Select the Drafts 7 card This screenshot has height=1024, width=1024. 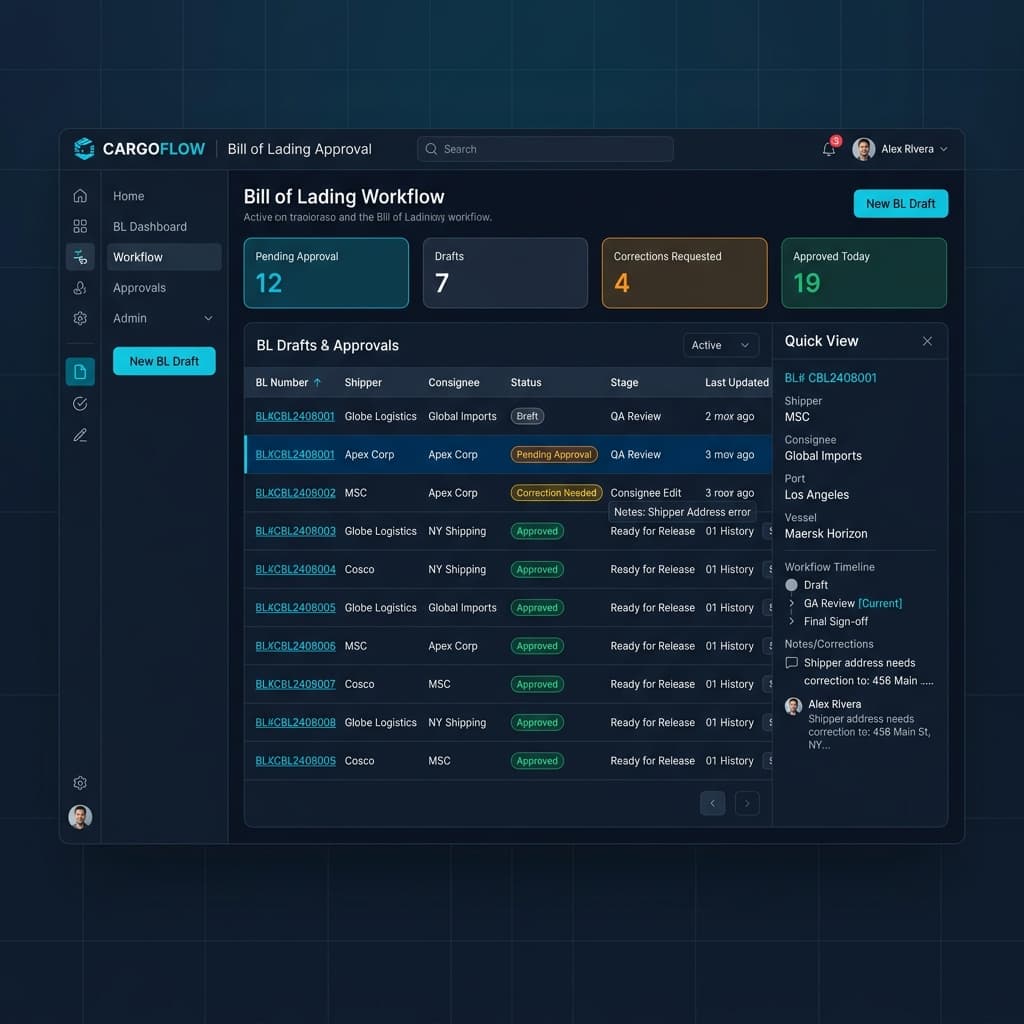click(505, 273)
